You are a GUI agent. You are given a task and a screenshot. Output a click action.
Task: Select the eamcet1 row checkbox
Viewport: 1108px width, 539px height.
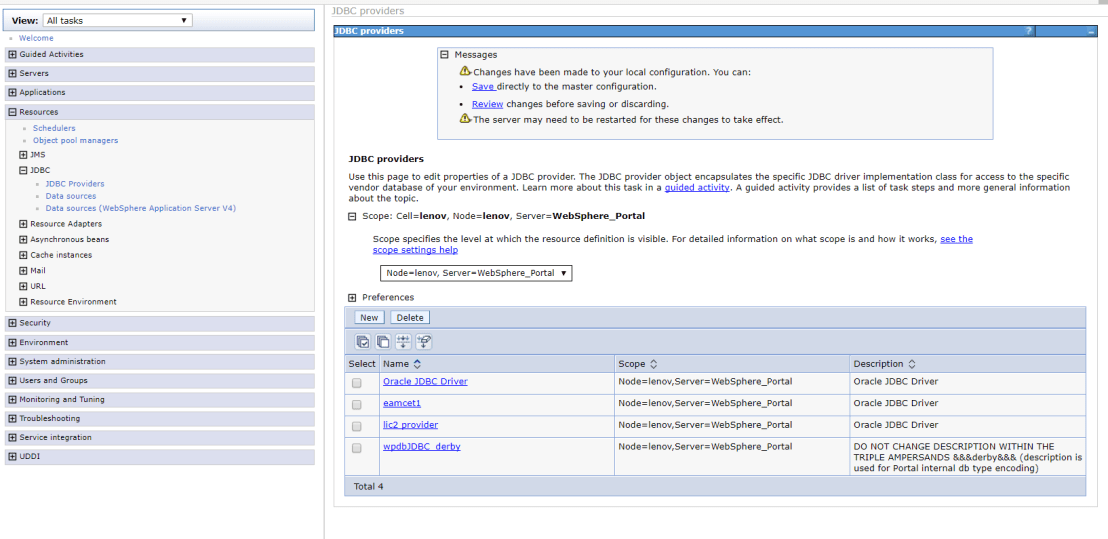(357, 405)
